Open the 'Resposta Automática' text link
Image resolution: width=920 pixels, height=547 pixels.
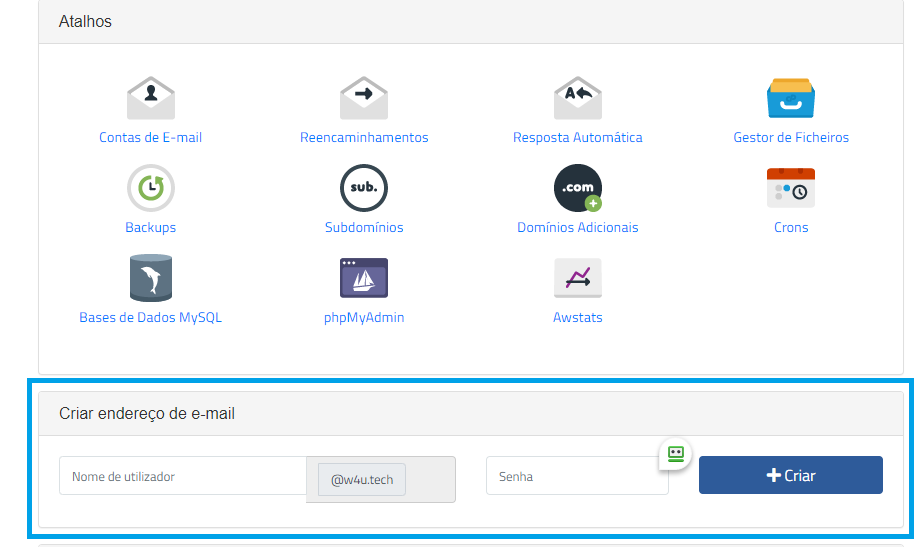[578, 138]
